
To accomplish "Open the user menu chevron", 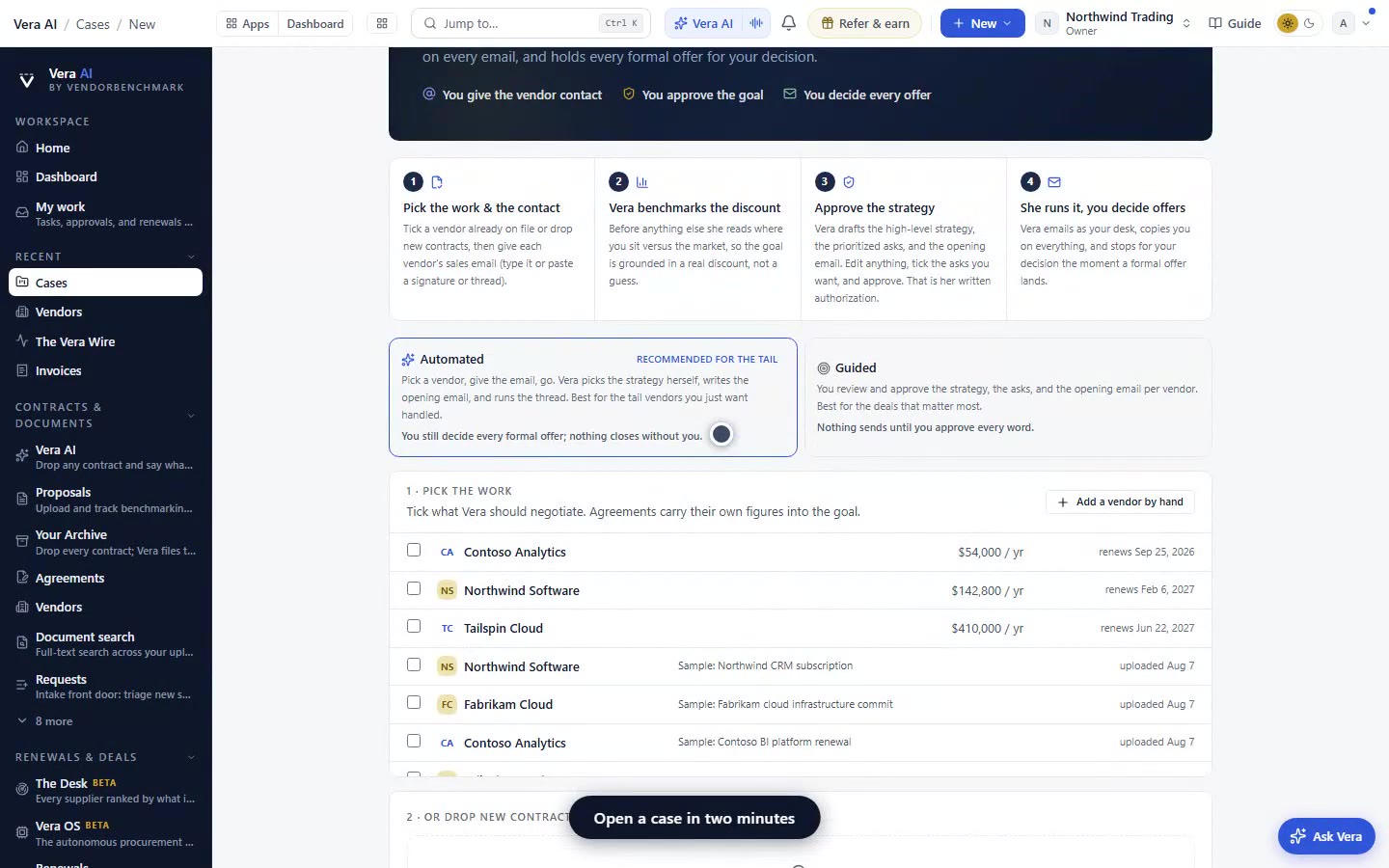I will 1366,23.
